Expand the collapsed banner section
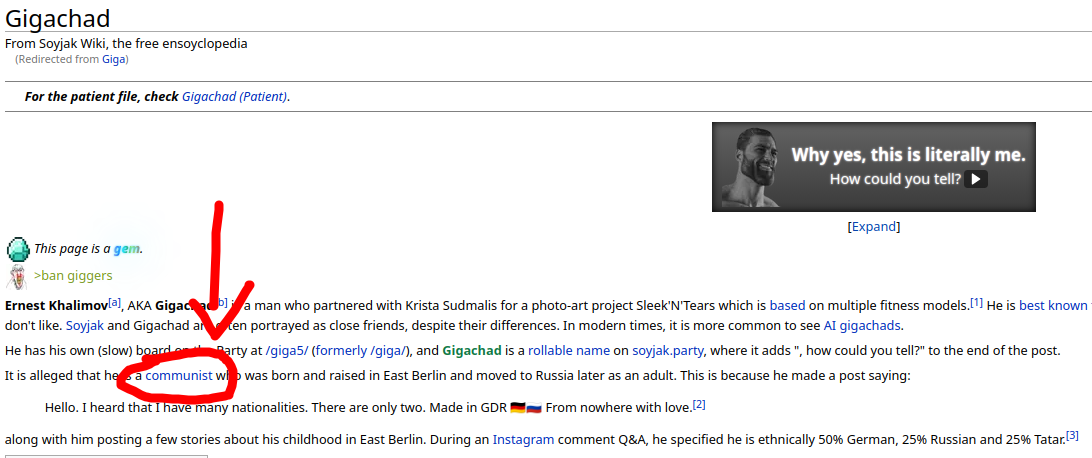This screenshot has width=1092, height=458. tap(873, 227)
